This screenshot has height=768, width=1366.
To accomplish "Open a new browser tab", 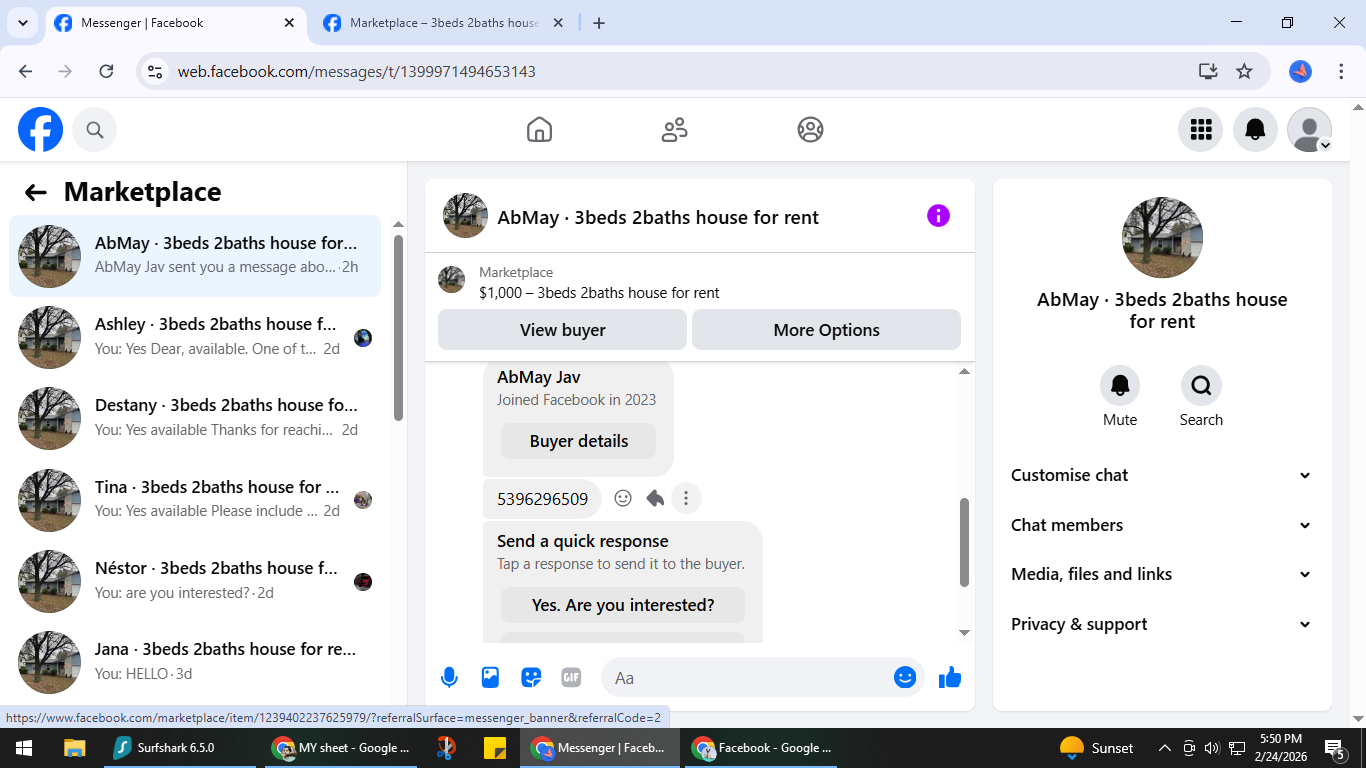I will coord(599,23).
